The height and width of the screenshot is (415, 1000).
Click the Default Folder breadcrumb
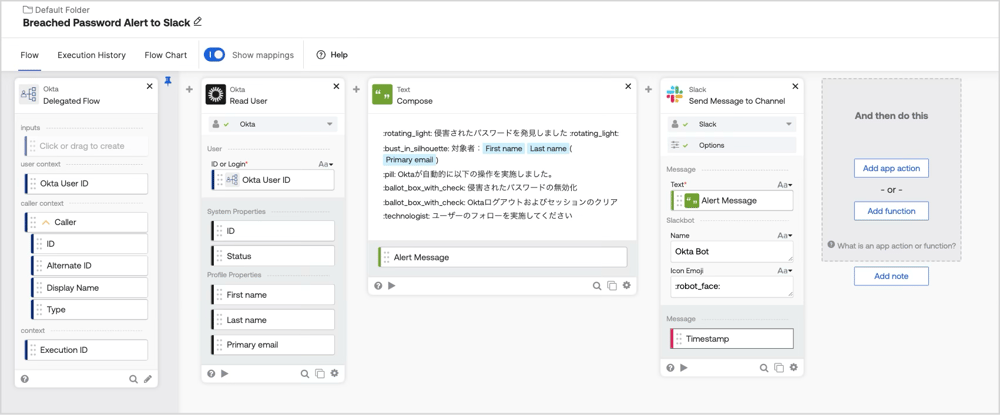pyautogui.click(x=55, y=10)
